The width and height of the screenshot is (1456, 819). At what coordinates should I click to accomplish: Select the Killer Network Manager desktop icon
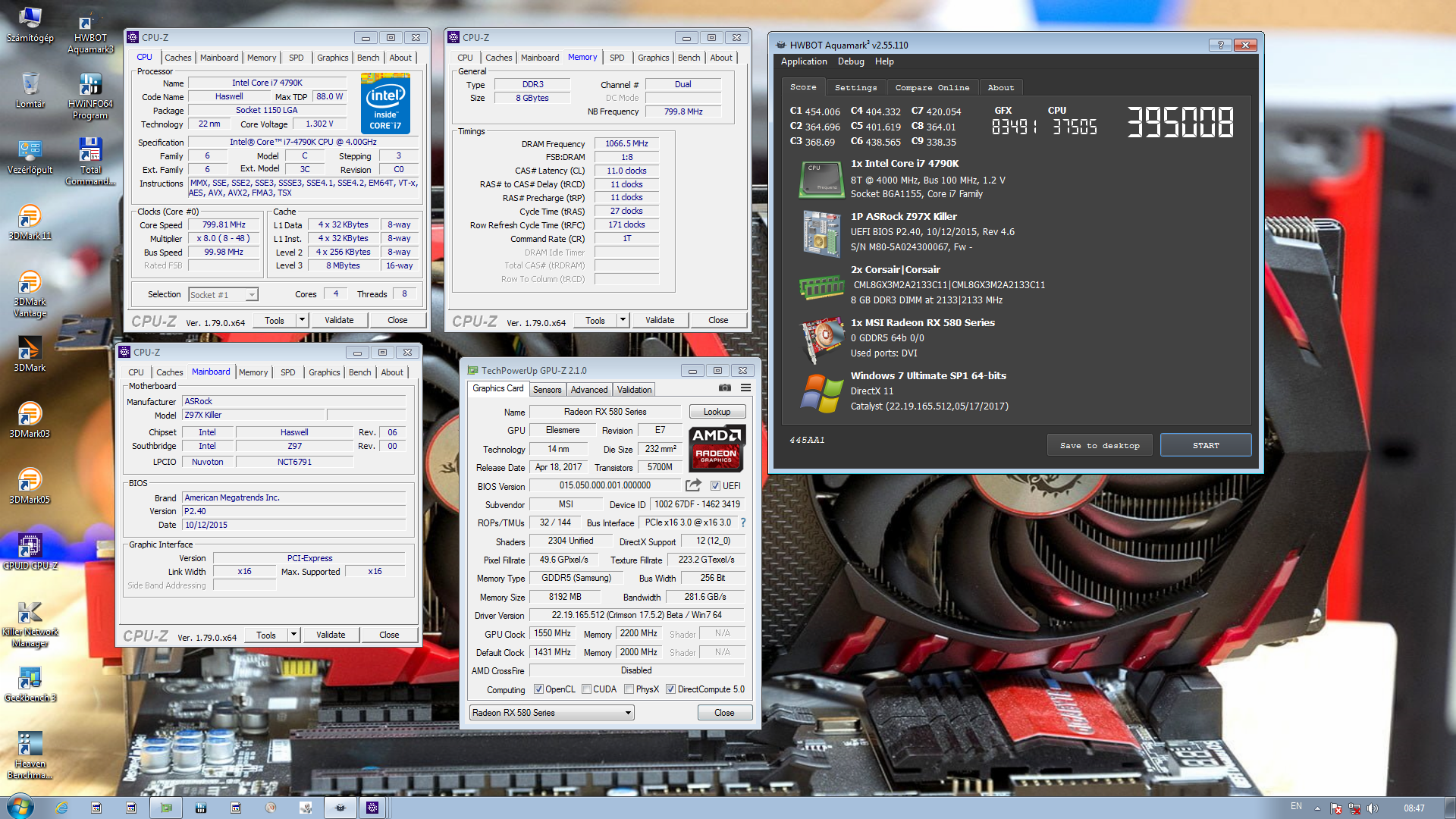click(30, 624)
